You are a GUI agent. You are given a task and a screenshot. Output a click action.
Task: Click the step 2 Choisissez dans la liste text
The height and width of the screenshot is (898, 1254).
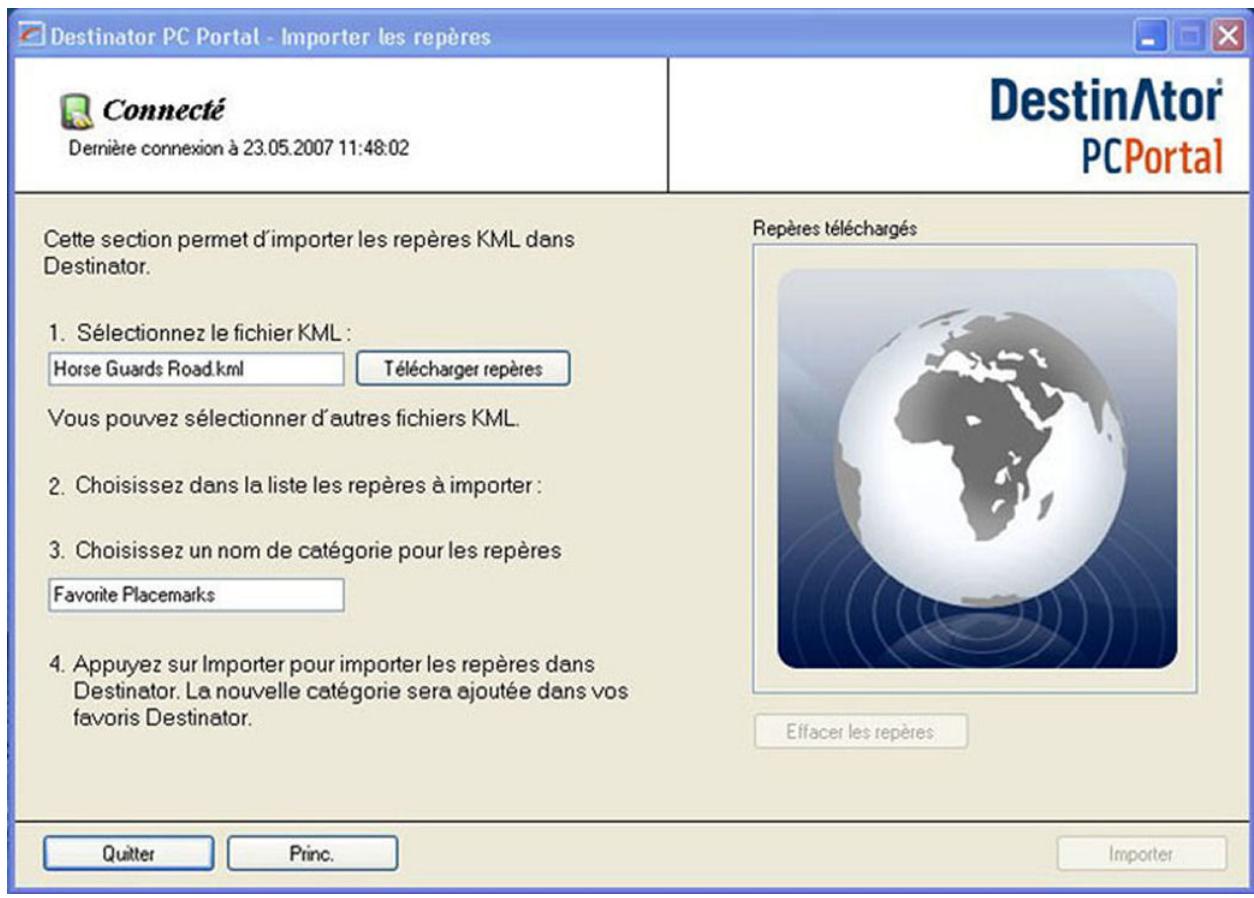(294, 487)
